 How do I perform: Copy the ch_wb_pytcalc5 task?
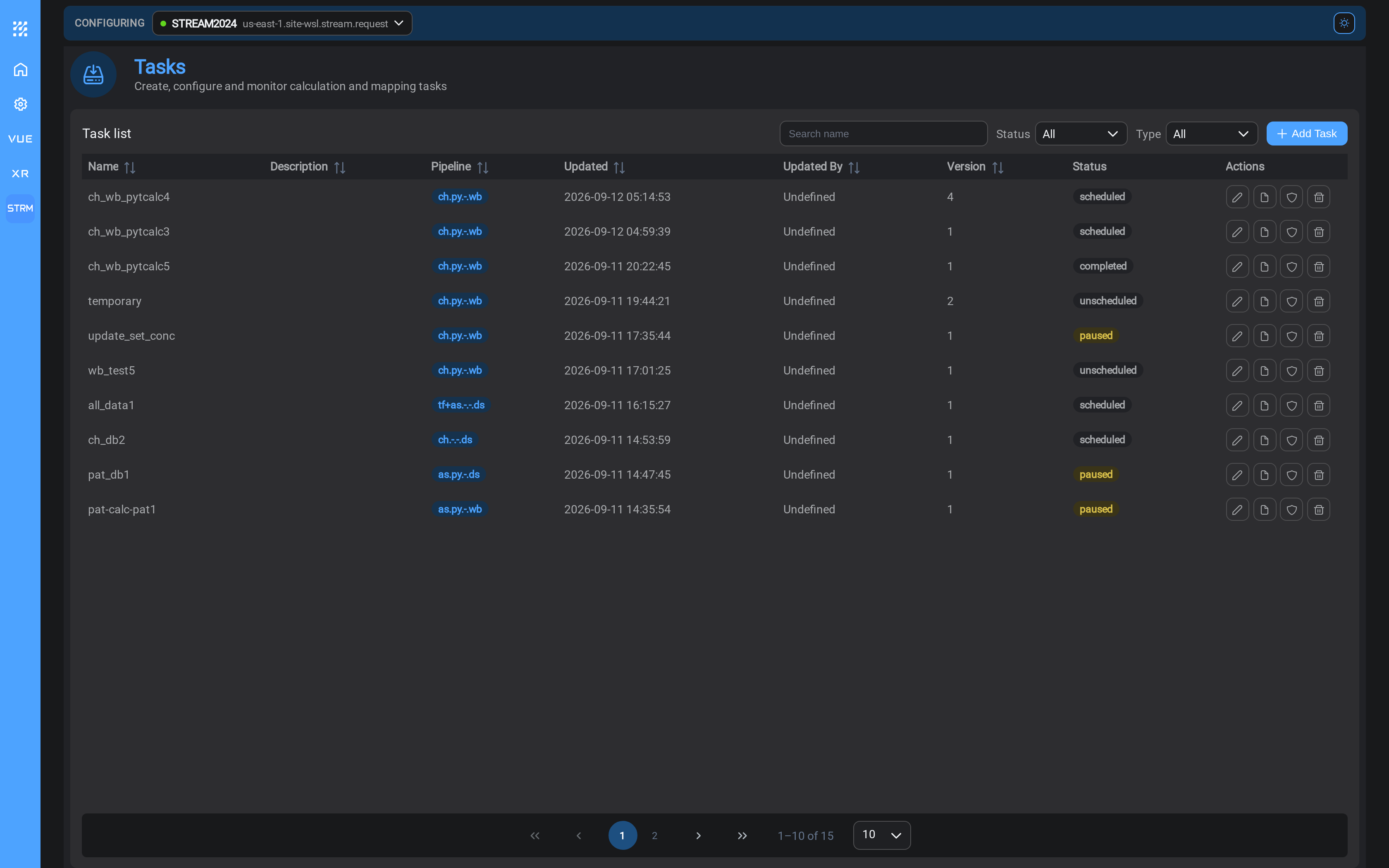click(x=1265, y=266)
